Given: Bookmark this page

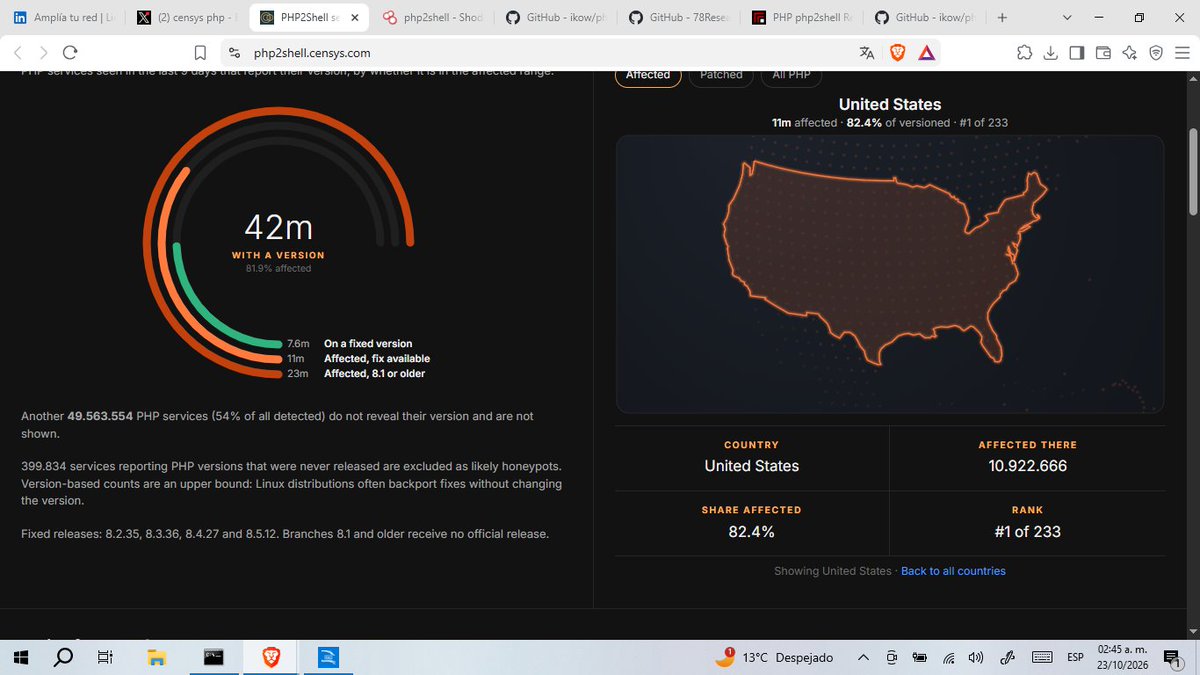Looking at the screenshot, I should (x=200, y=53).
